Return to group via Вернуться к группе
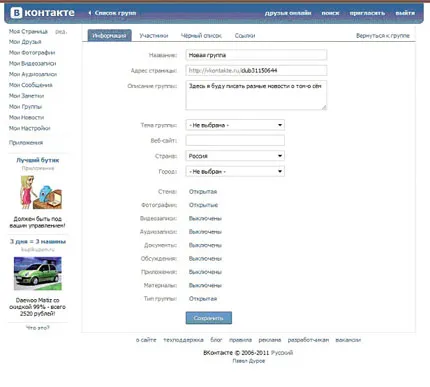430x387 pixels. coord(383,36)
